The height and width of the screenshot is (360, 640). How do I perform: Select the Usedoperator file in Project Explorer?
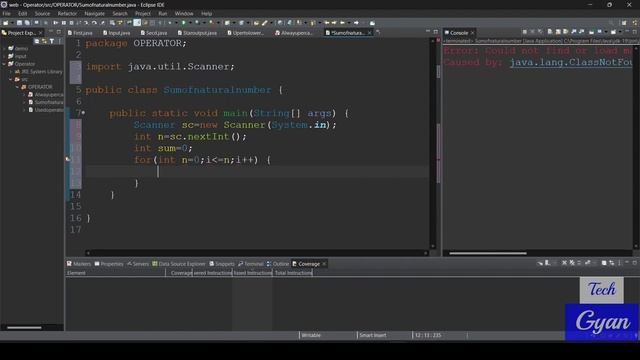coord(46,110)
